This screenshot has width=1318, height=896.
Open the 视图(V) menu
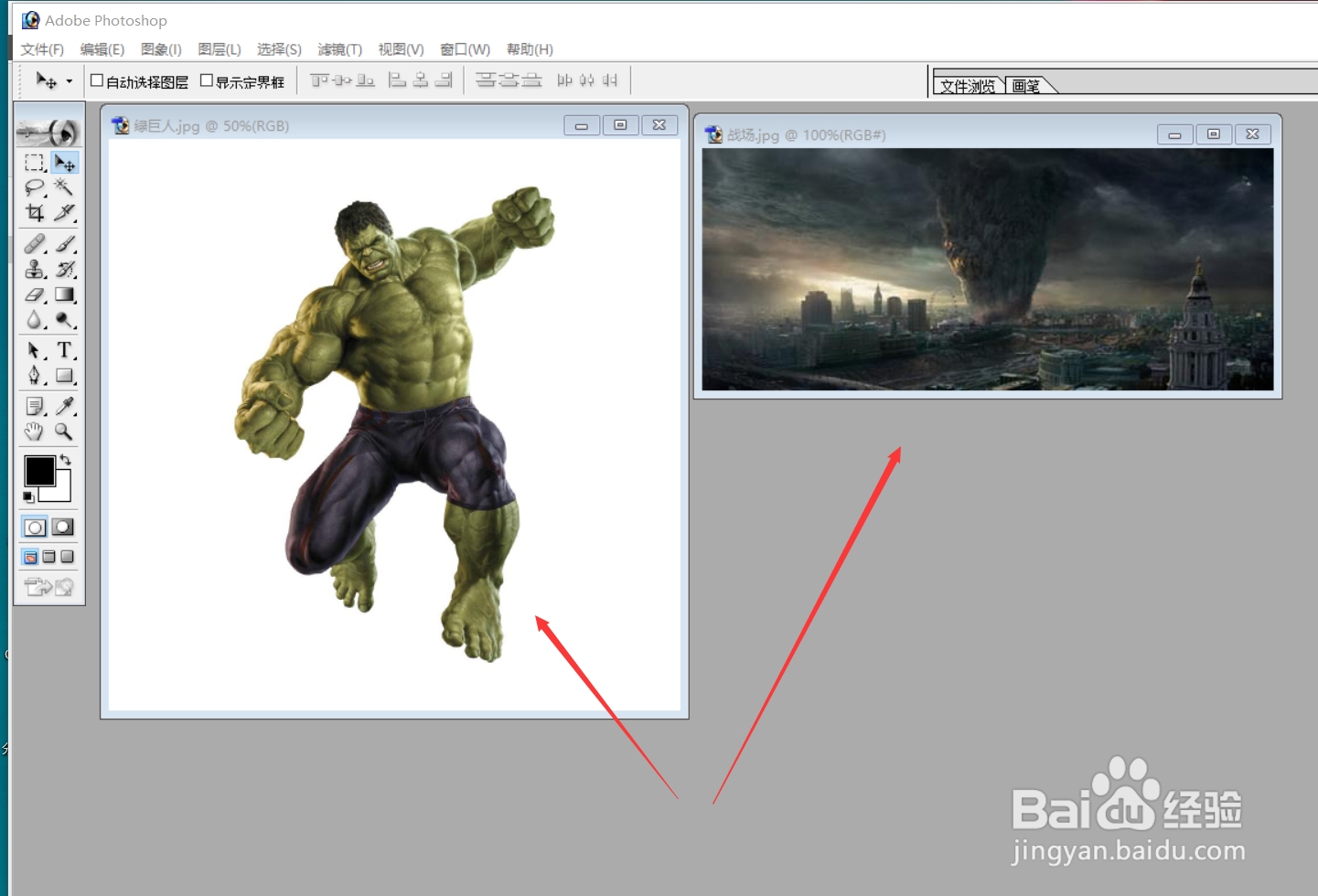[x=401, y=49]
